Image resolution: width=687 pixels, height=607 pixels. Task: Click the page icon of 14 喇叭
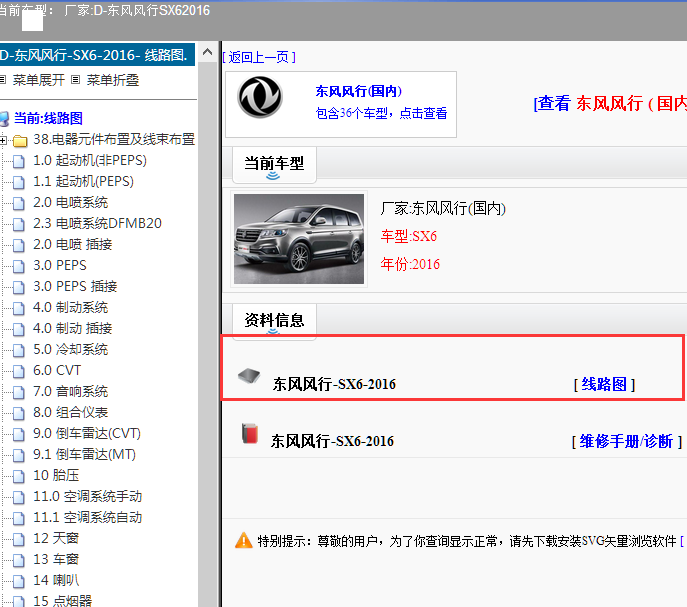[19, 582]
